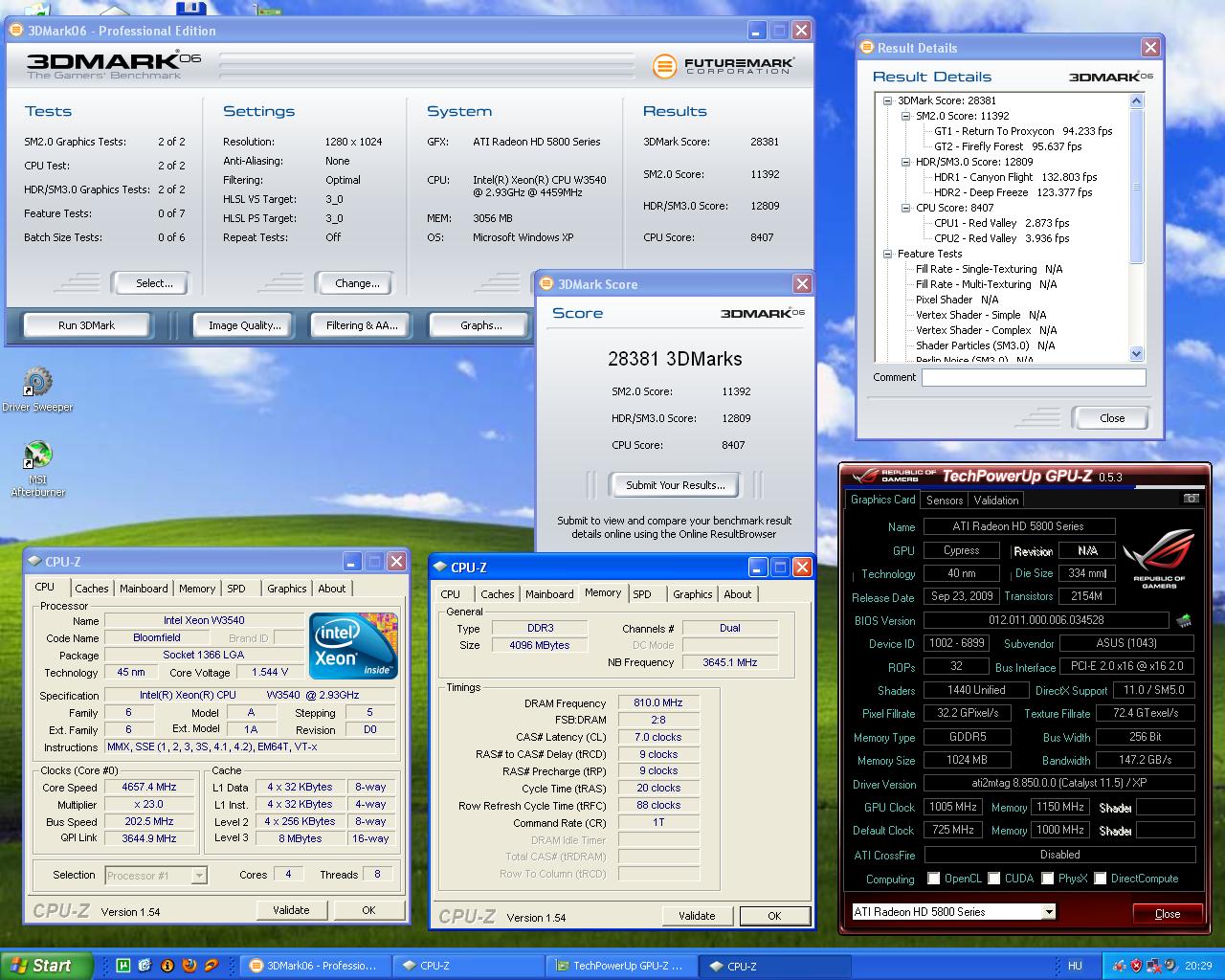
Task: Collapse the SM2.0 Score tree node
Action: point(905,116)
